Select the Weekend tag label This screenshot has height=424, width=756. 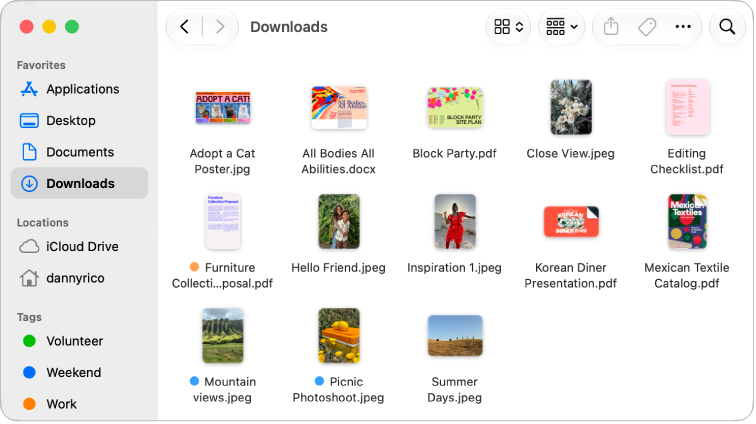[x=74, y=372]
